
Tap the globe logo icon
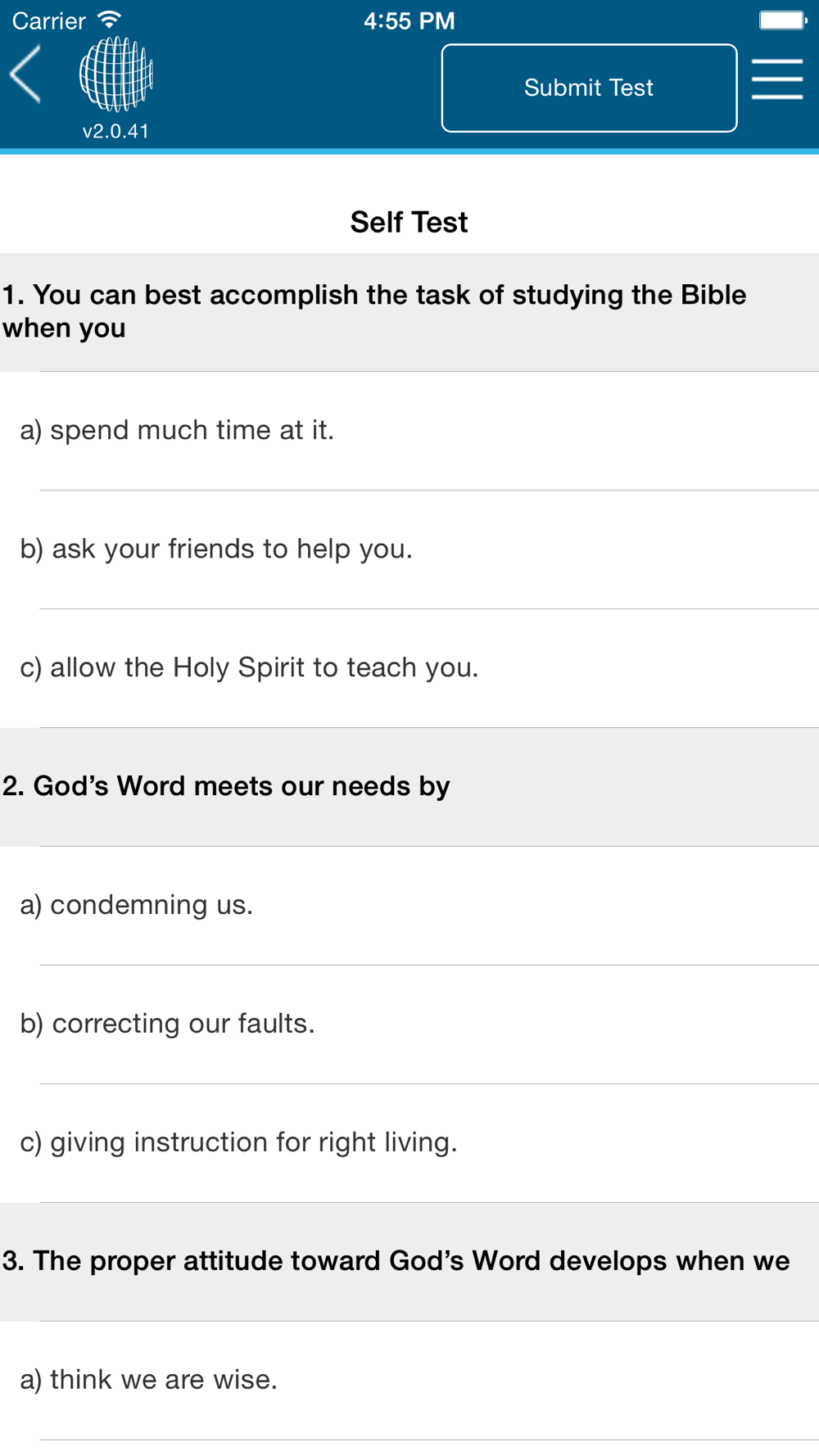point(115,74)
